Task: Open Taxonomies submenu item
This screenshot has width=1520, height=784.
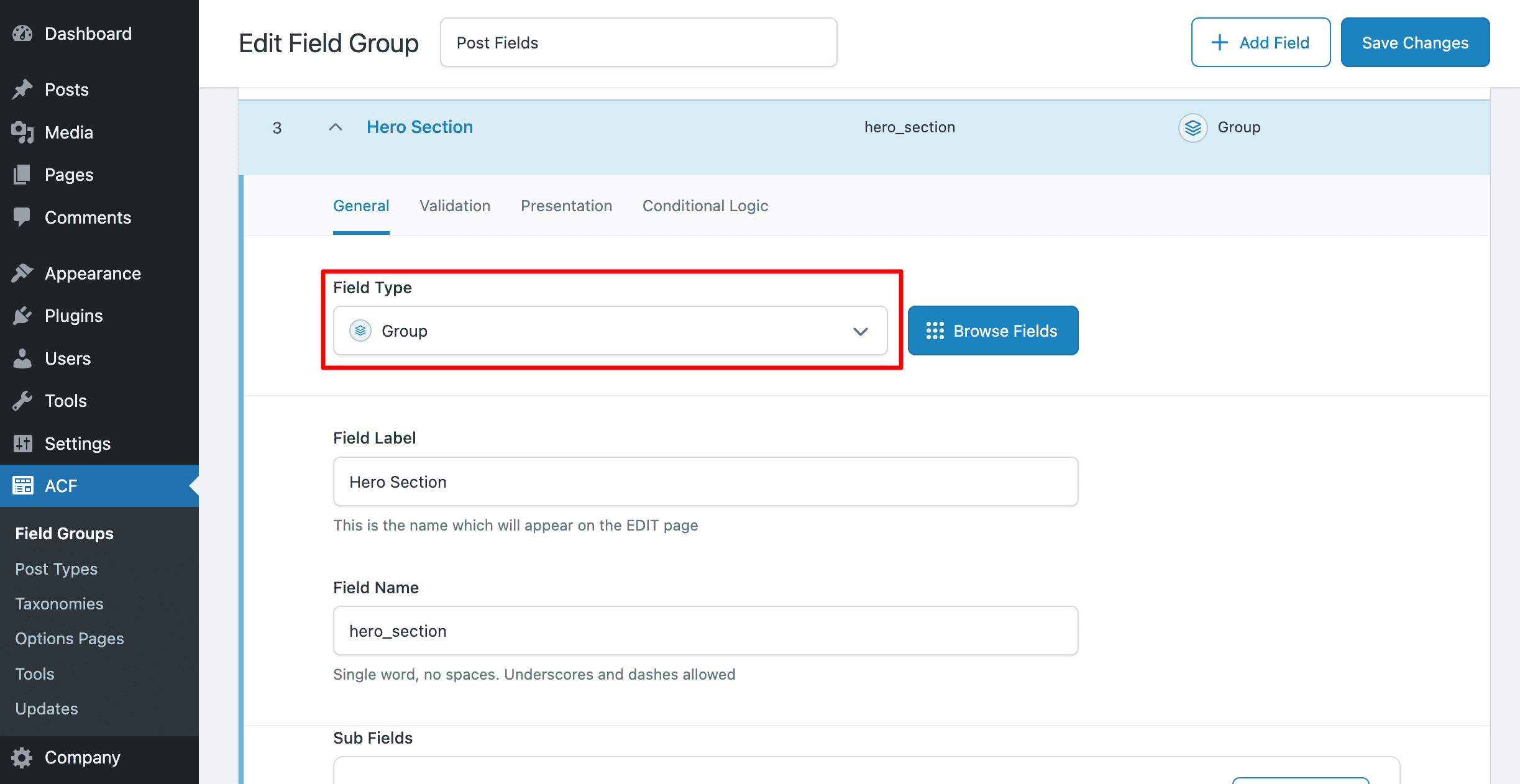Action: (60, 603)
